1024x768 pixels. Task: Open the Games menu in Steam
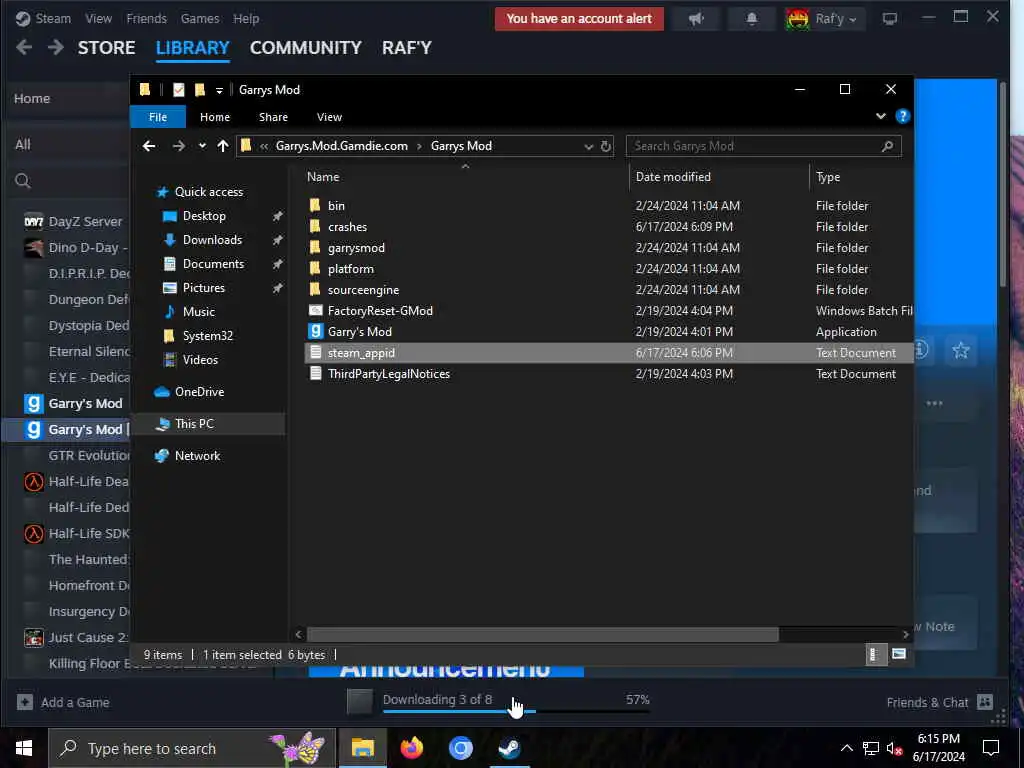(x=200, y=18)
